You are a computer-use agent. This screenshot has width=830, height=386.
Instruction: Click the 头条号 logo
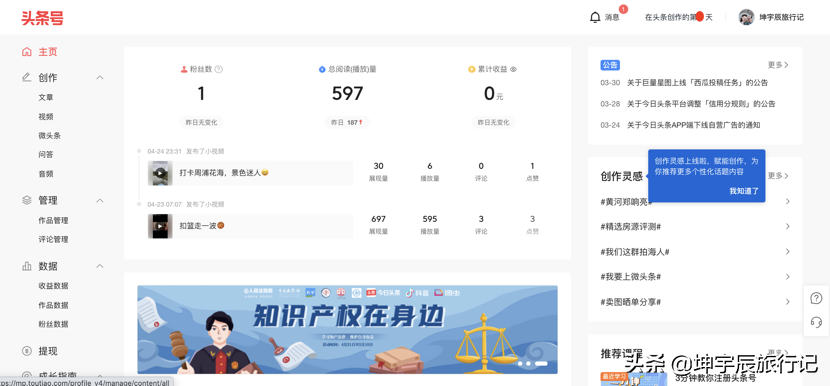42,17
